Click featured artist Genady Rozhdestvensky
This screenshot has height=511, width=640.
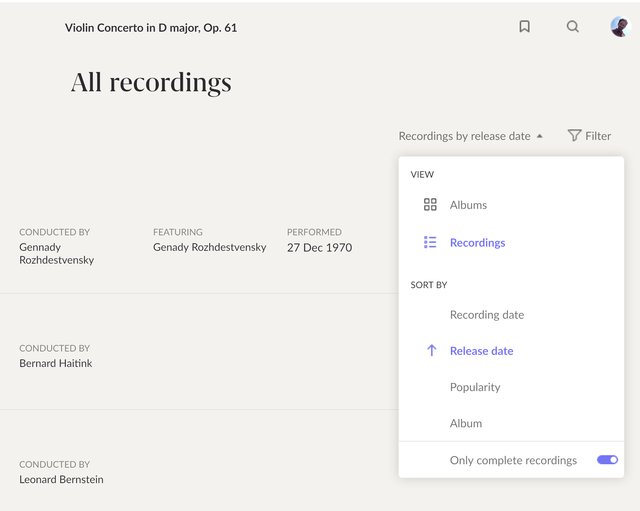[x=209, y=247]
